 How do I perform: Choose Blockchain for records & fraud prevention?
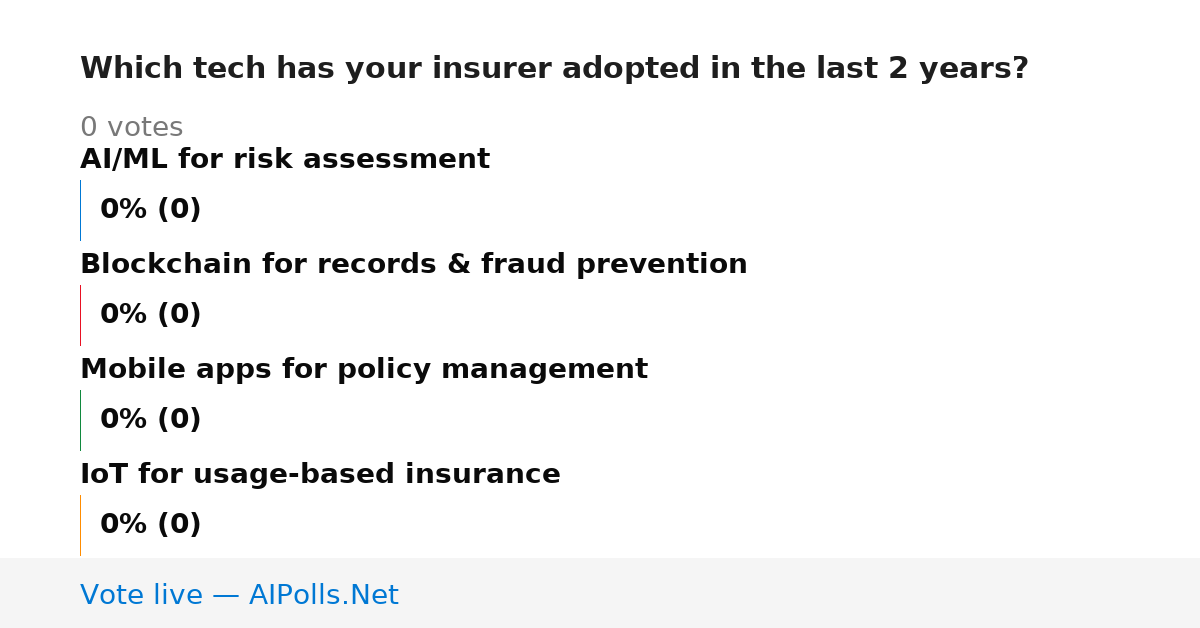tap(414, 265)
